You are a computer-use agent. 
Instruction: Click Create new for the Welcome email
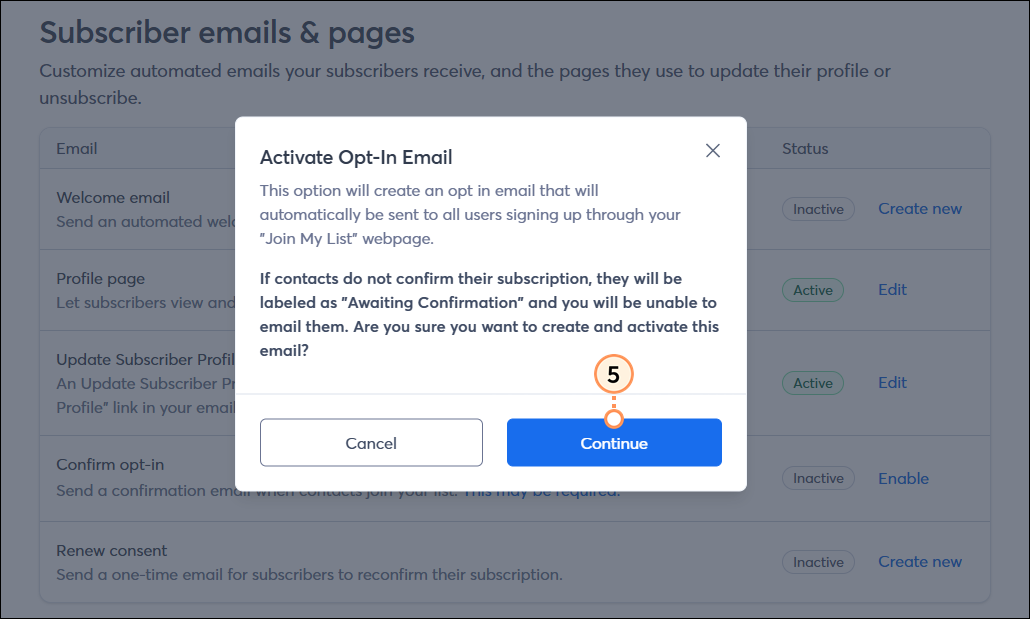[919, 208]
